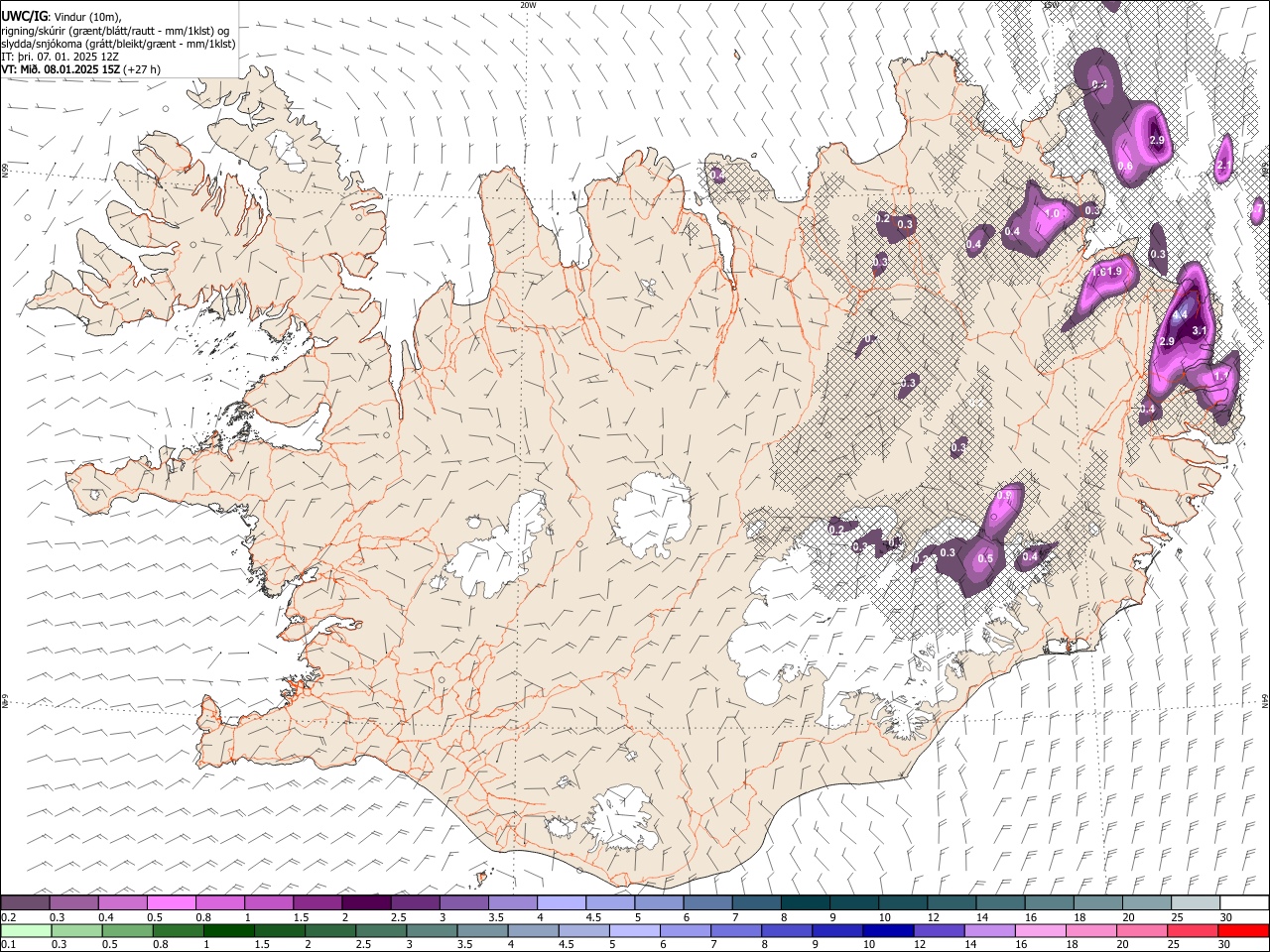Select the deep blue 10 swatch in lower scale
This screenshot has width=1270, height=952.
pos(888,930)
